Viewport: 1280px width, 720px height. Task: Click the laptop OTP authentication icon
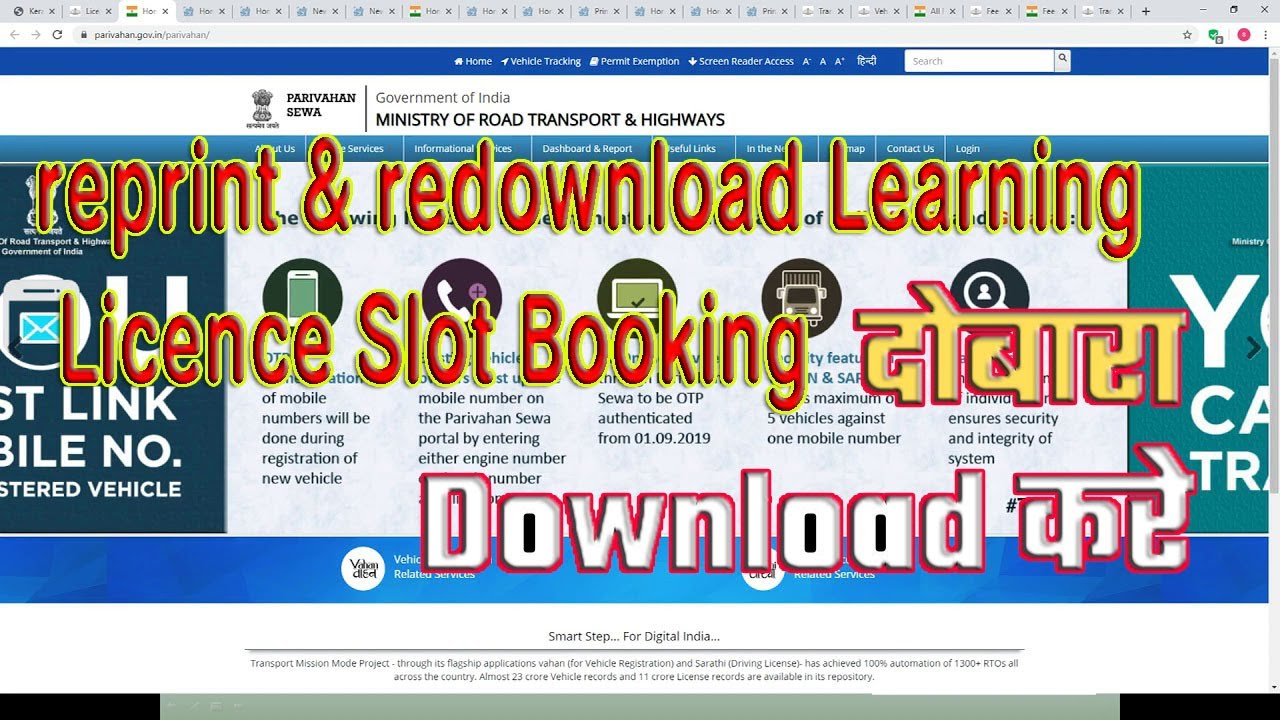[x=637, y=296]
